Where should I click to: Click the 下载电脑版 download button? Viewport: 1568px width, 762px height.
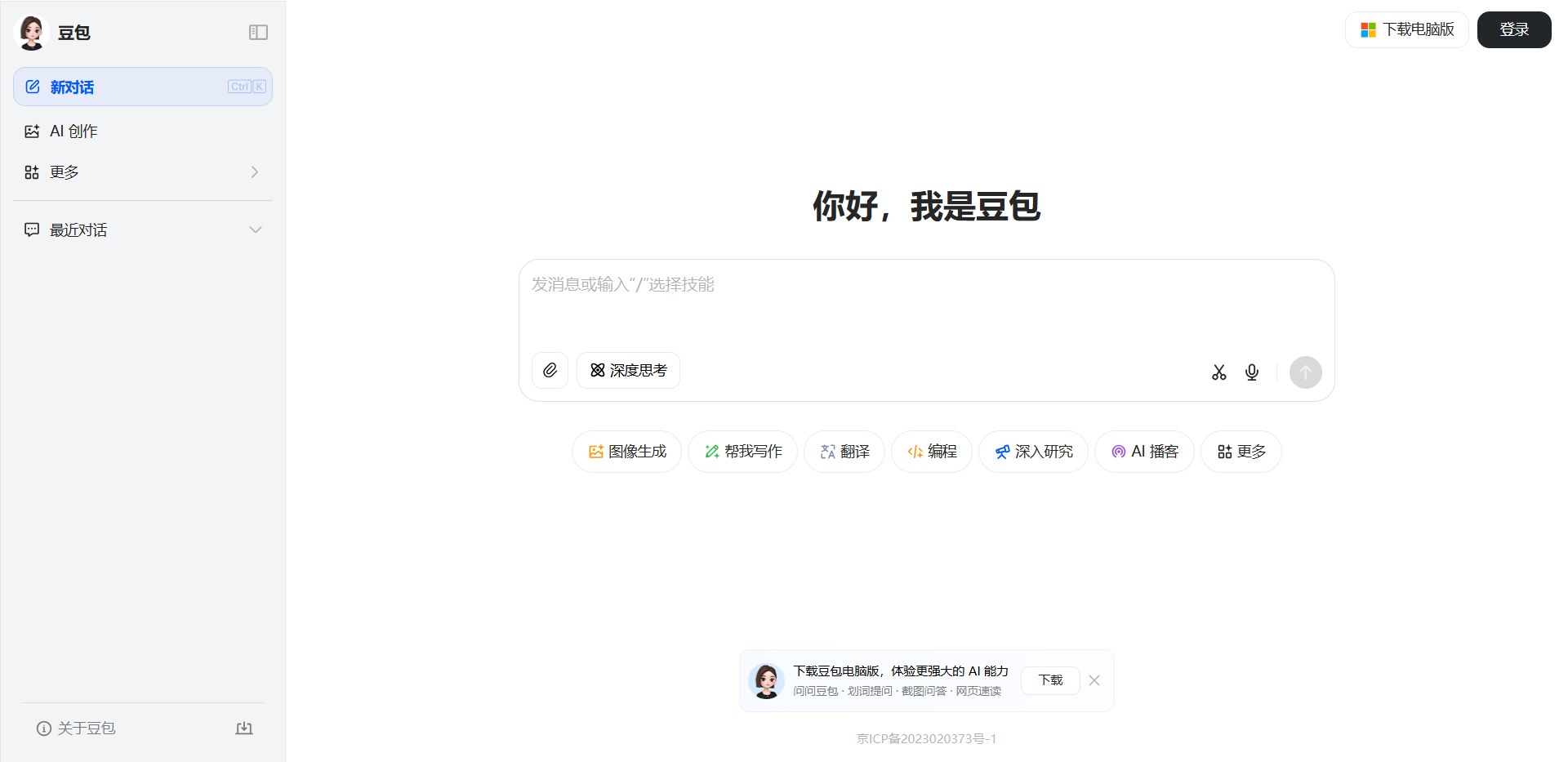(x=1406, y=29)
